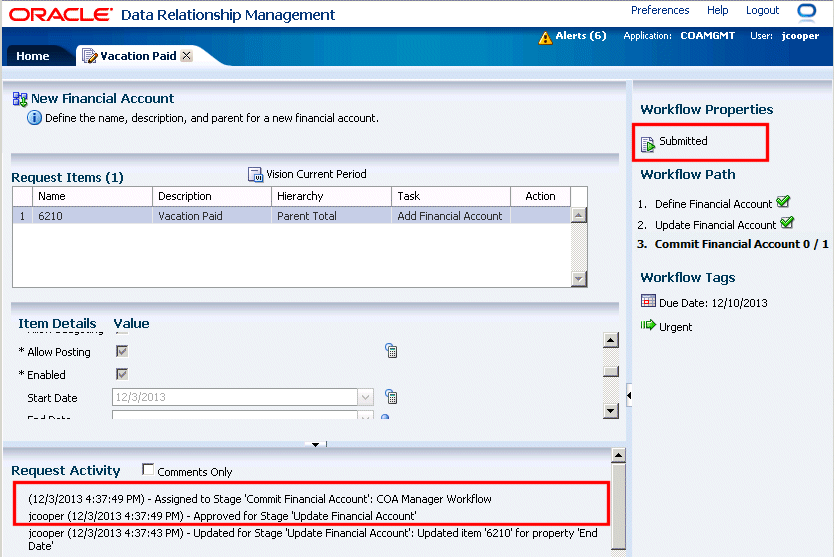
Task: Click the Vacation Paid tab's document icon
Action: pyautogui.click(x=90, y=56)
